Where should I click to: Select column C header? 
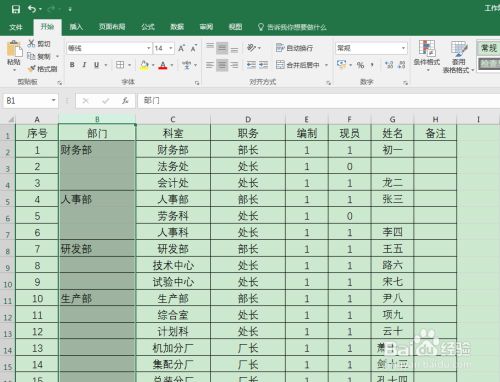(173, 119)
